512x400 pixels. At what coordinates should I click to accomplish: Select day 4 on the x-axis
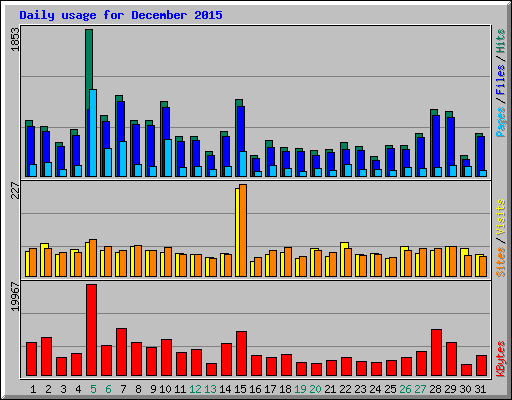78,389
